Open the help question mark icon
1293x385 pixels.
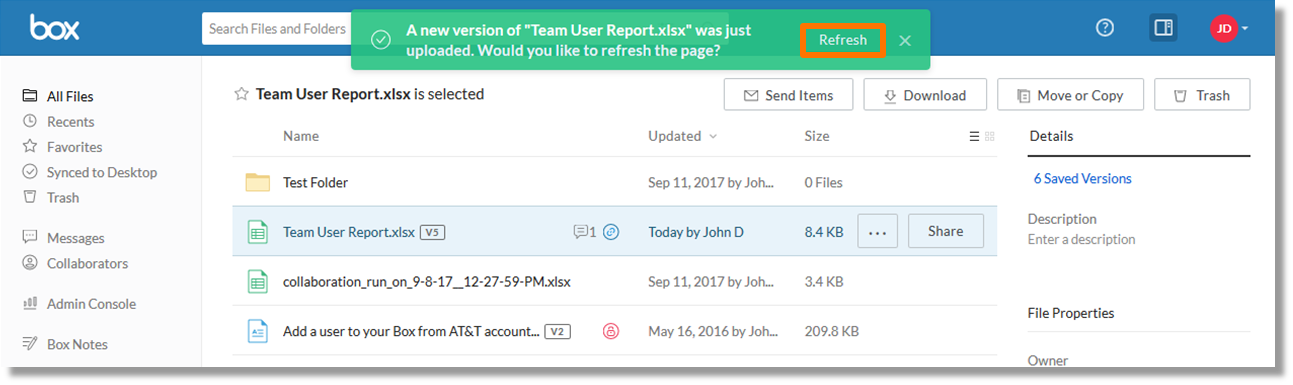pyautogui.click(x=1105, y=28)
